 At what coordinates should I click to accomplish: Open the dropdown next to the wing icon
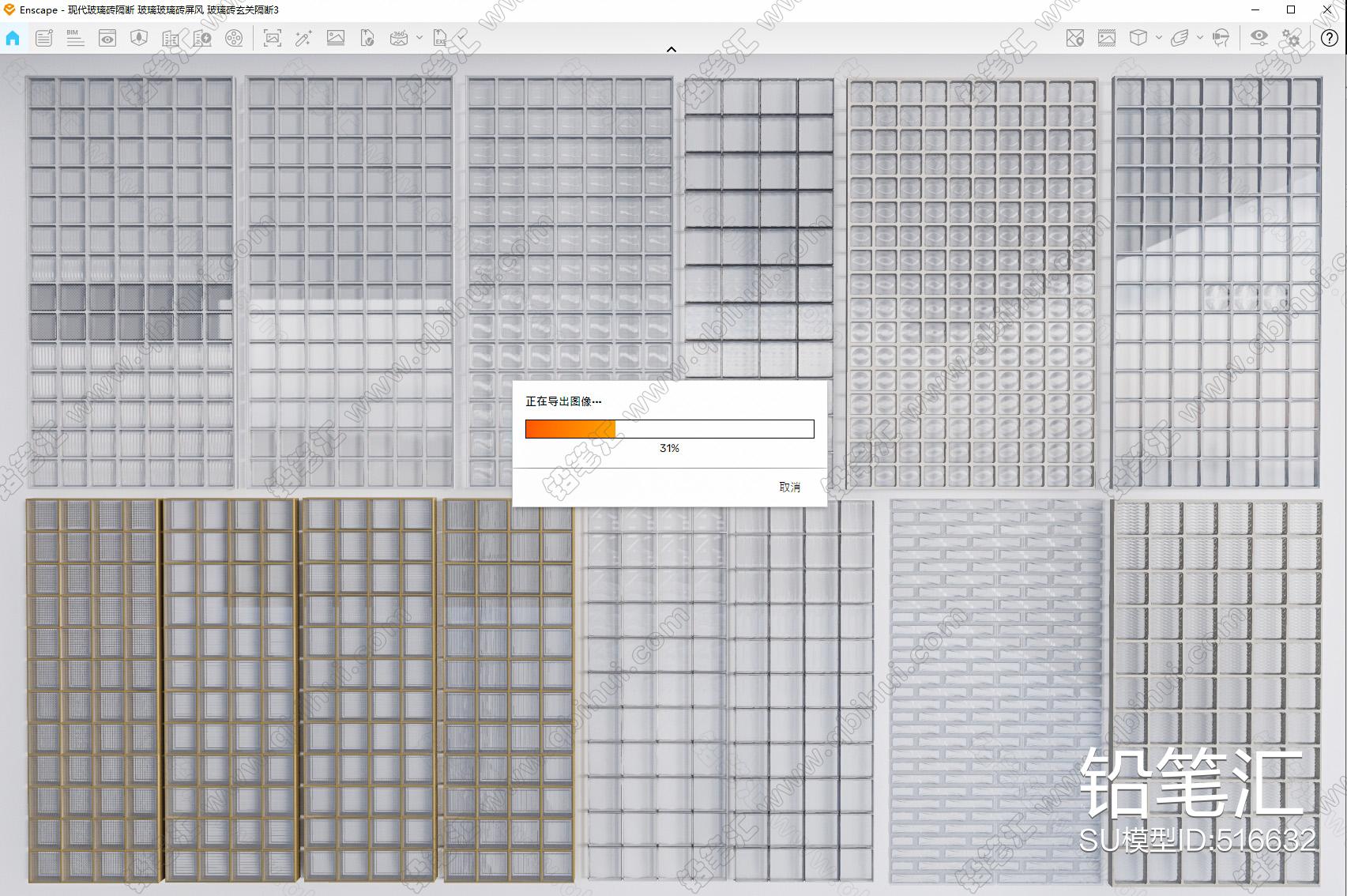(1200, 38)
